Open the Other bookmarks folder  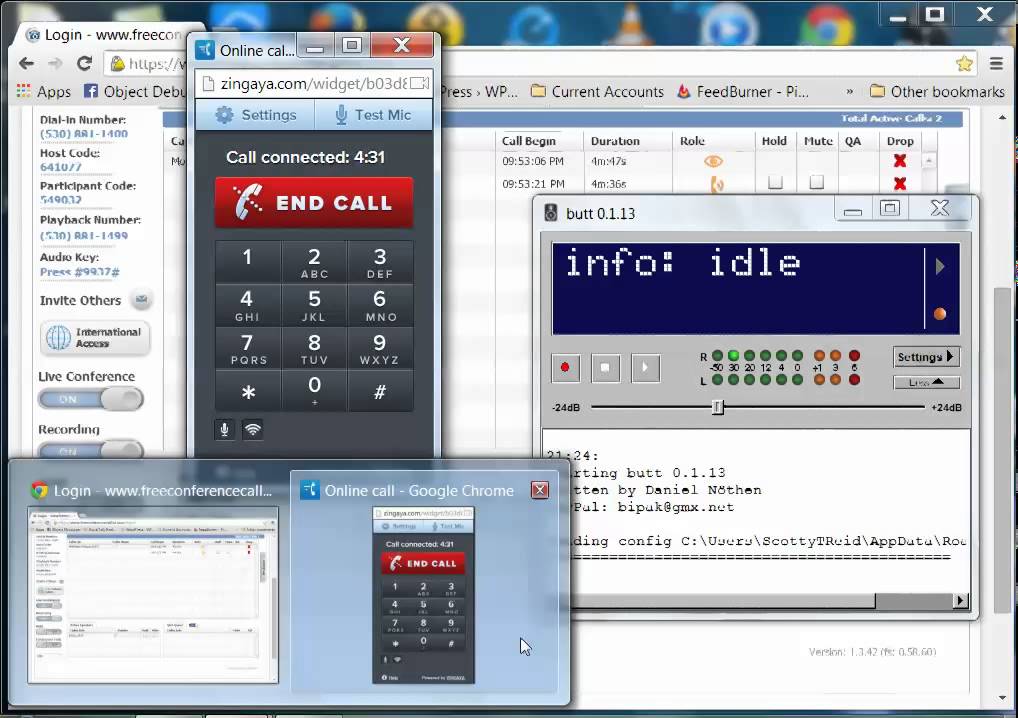click(x=937, y=92)
